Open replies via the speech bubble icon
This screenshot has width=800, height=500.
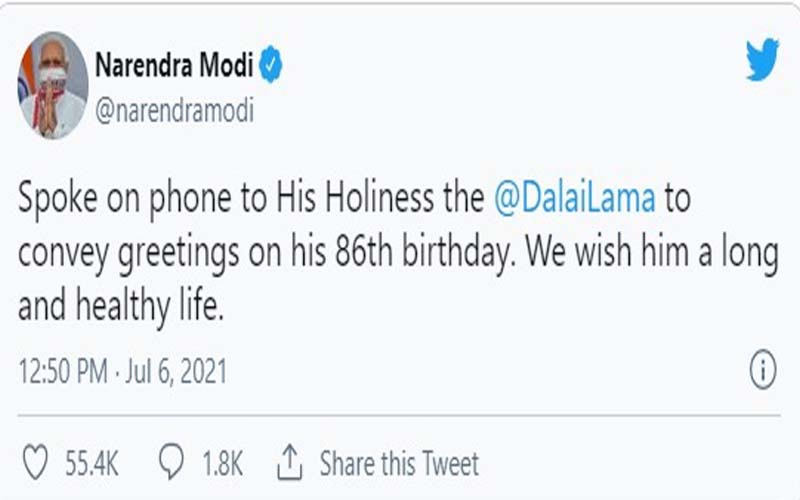coord(171,462)
